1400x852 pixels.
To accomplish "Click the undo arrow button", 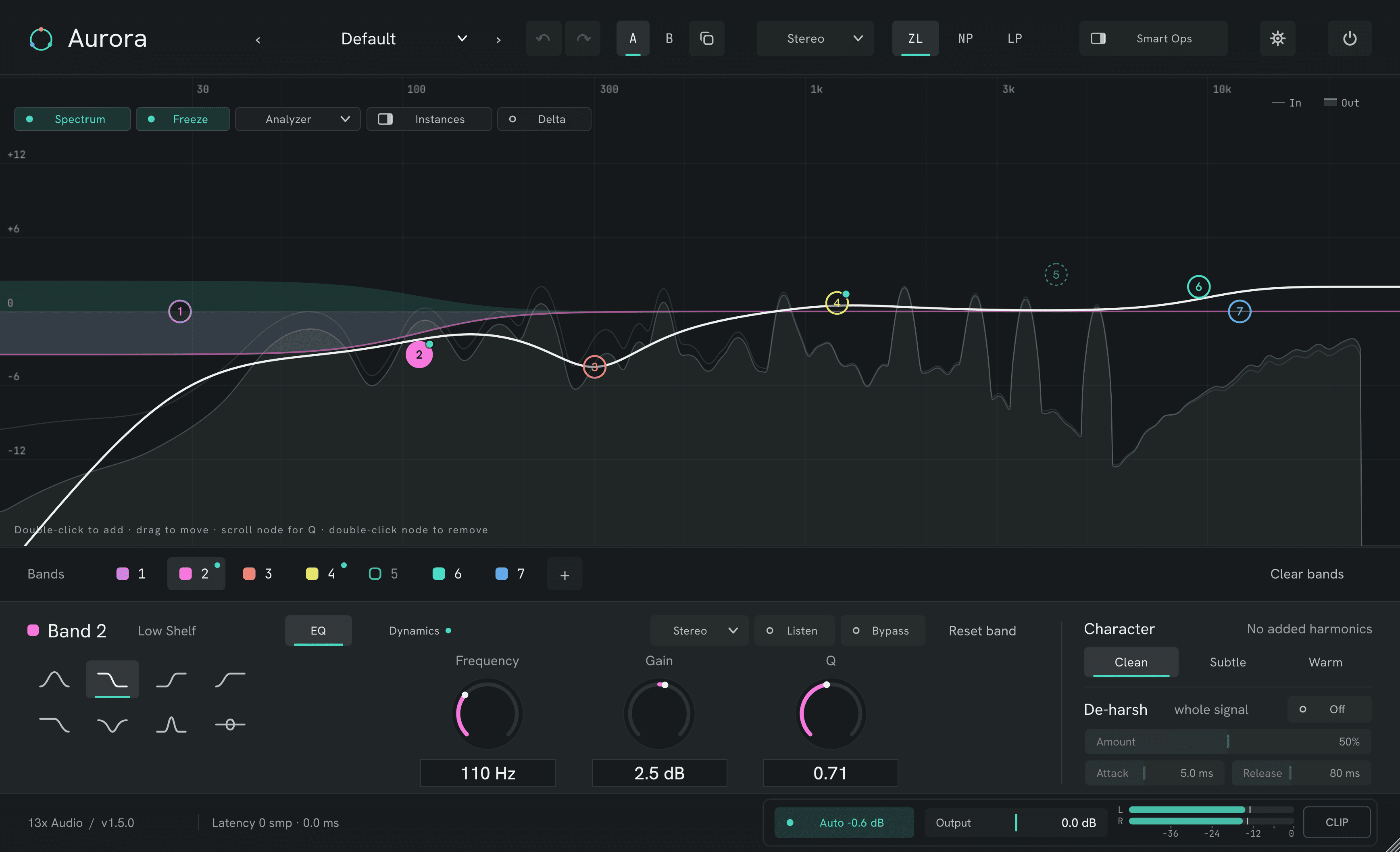I will point(543,38).
